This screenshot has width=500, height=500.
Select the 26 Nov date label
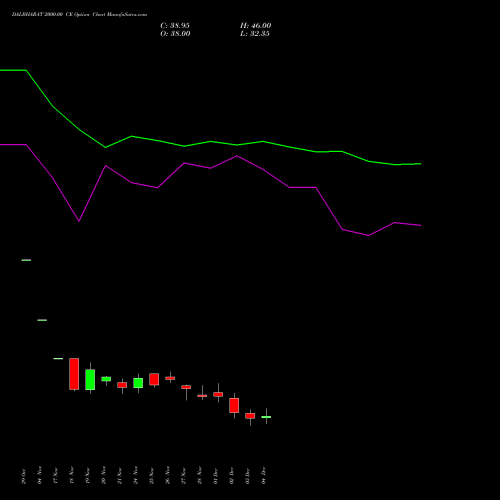(167, 475)
